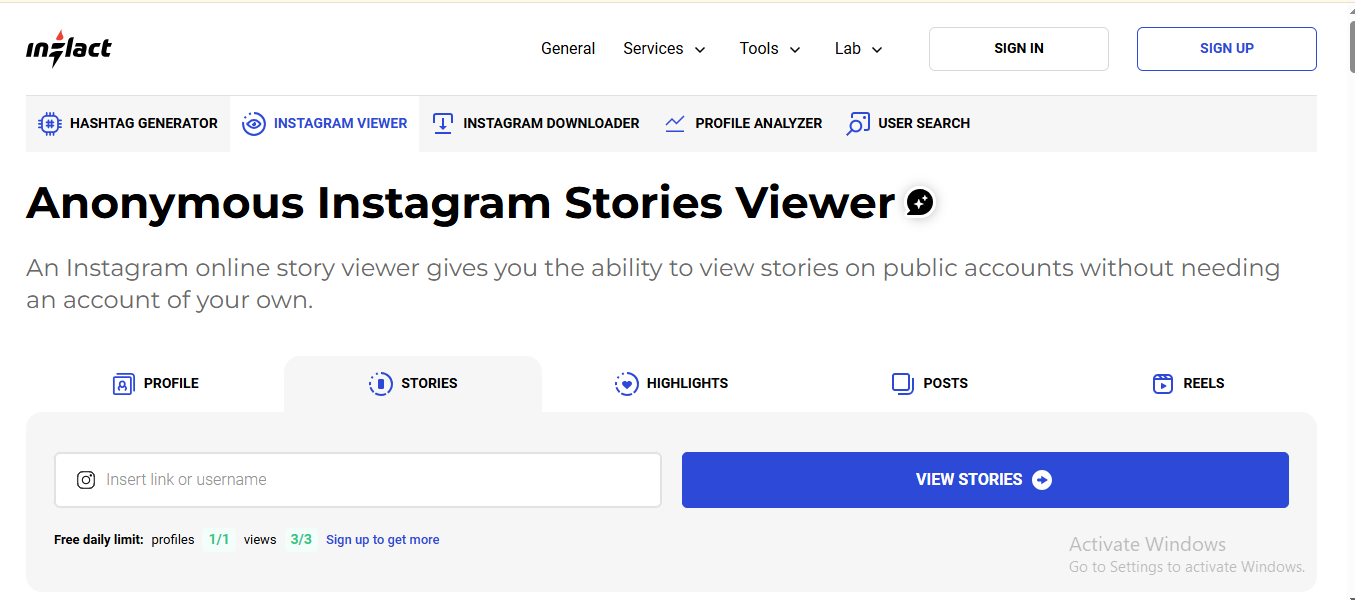
Task: Click the Instagram Downloader download icon
Action: tap(442, 124)
